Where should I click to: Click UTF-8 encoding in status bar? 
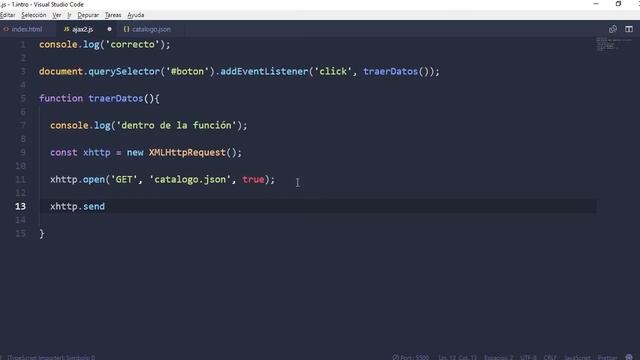pos(528,357)
